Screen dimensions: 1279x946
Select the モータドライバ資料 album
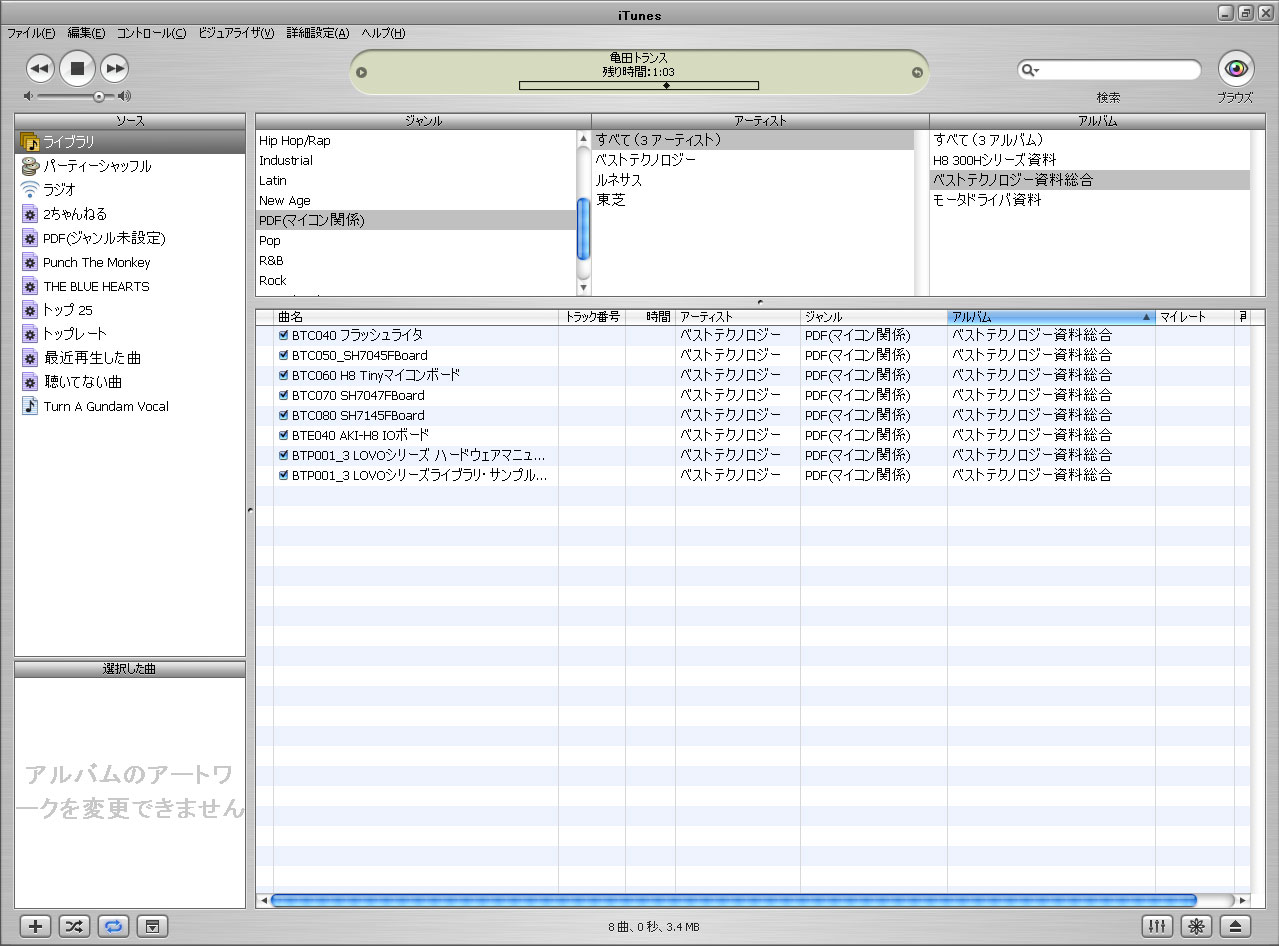point(1090,200)
